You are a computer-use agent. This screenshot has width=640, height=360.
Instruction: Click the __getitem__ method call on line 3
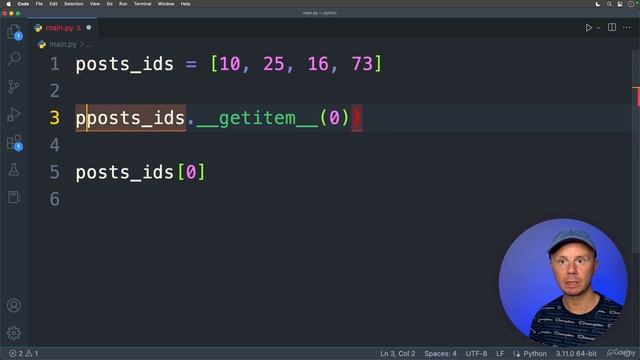click(x=257, y=118)
